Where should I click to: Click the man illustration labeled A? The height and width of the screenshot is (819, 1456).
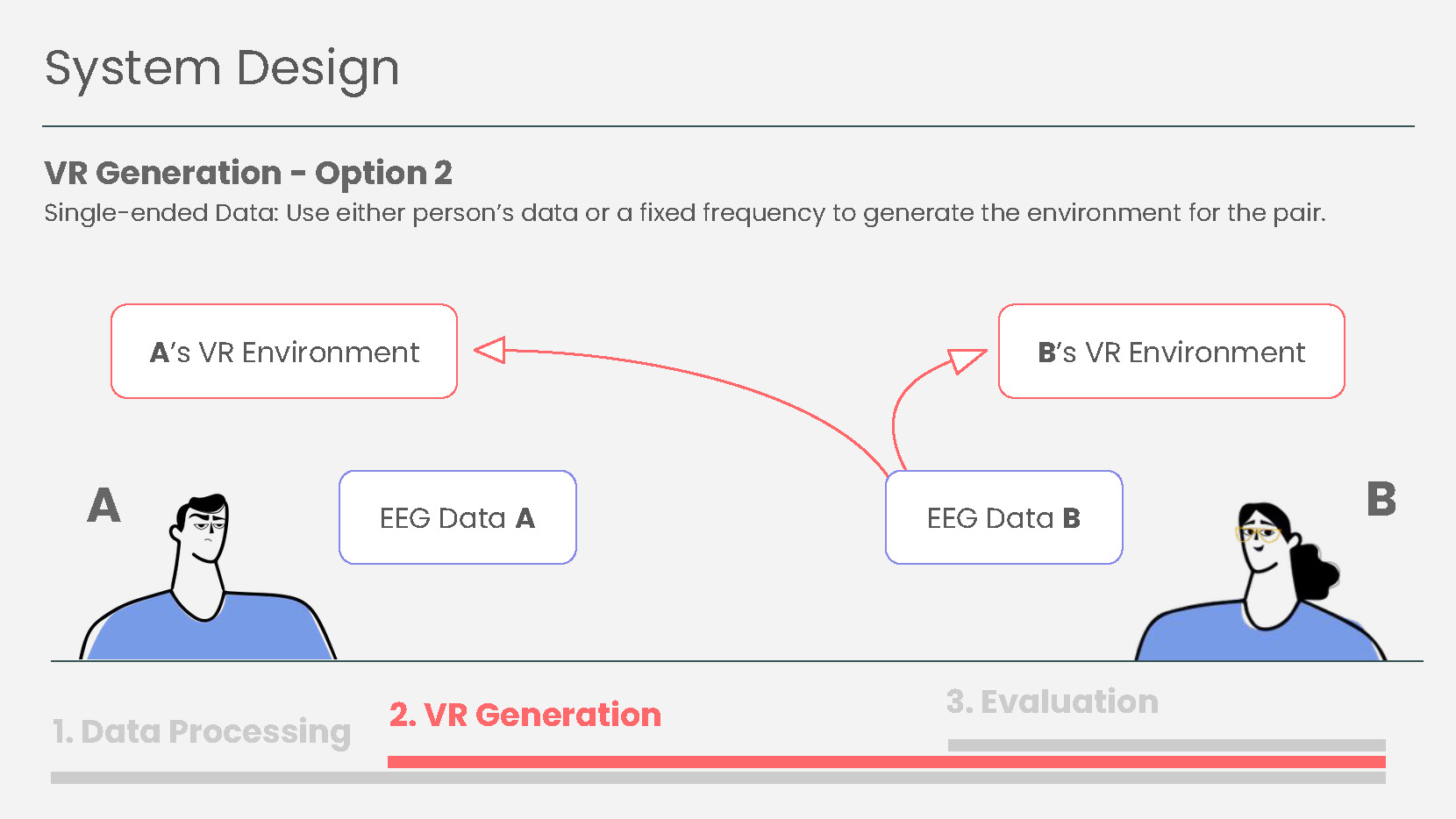[x=207, y=588]
